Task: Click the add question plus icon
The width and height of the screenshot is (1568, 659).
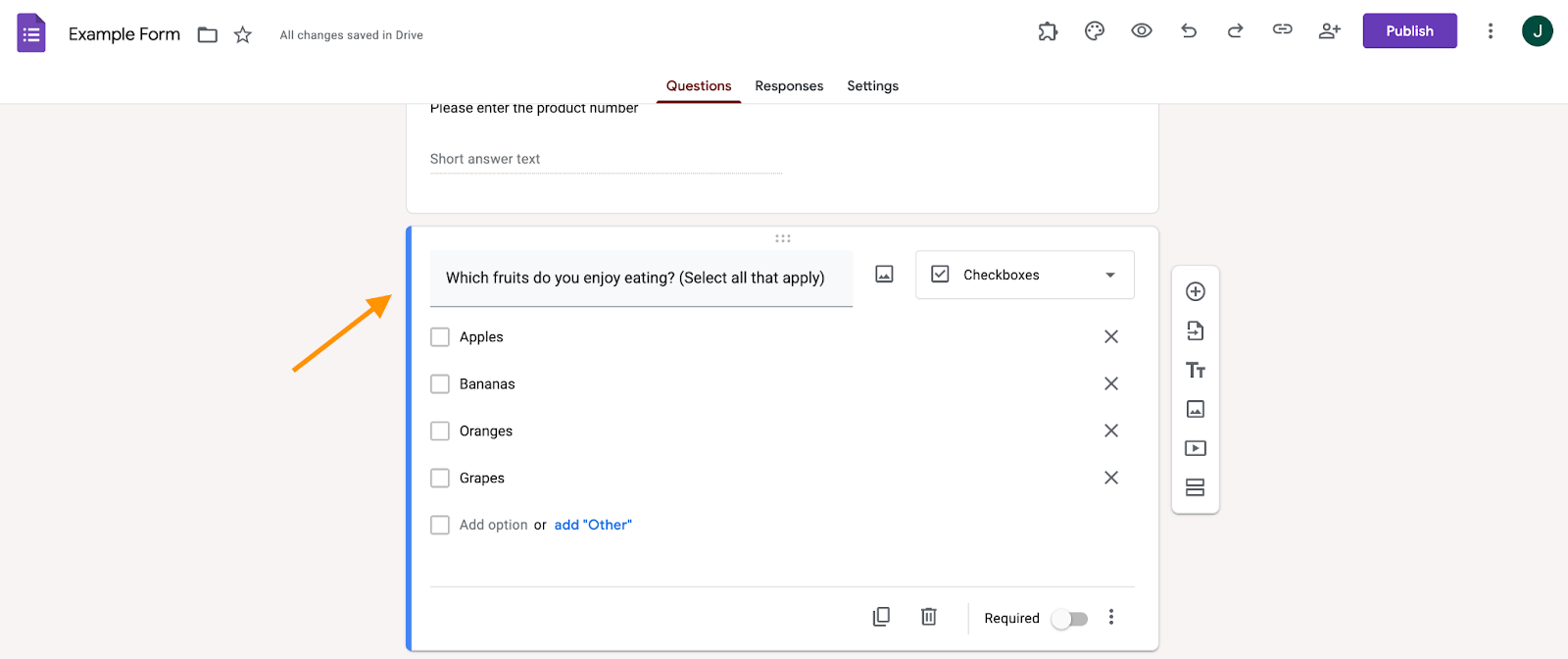Action: click(1196, 291)
